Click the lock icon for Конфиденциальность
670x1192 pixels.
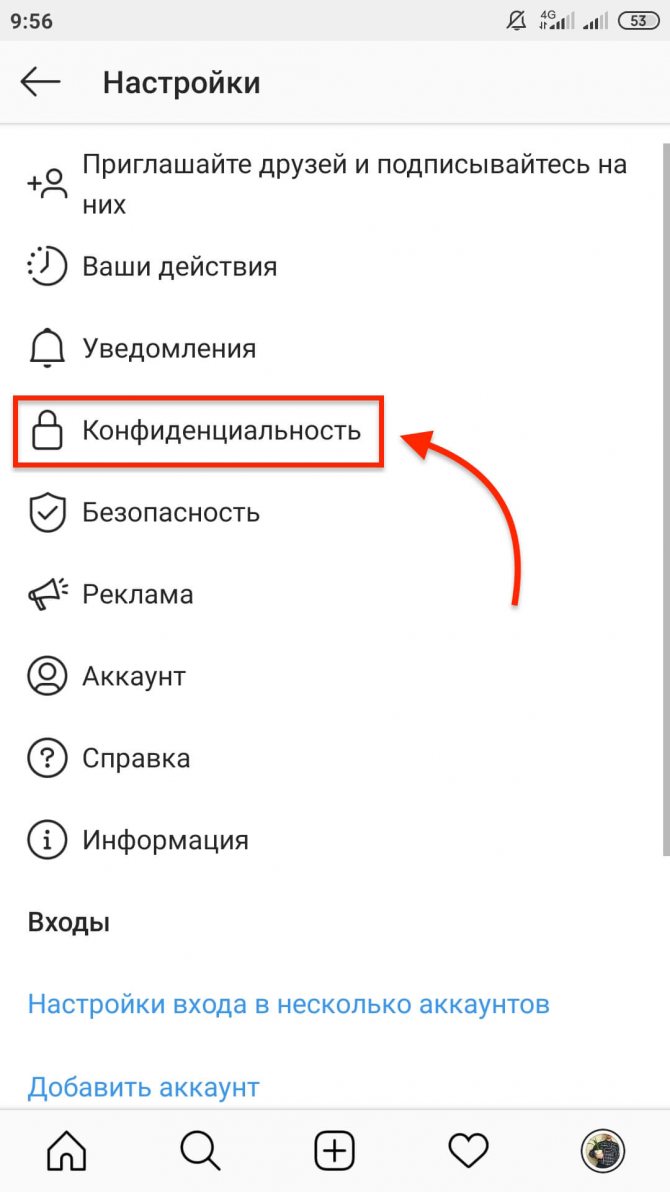click(x=46, y=431)
